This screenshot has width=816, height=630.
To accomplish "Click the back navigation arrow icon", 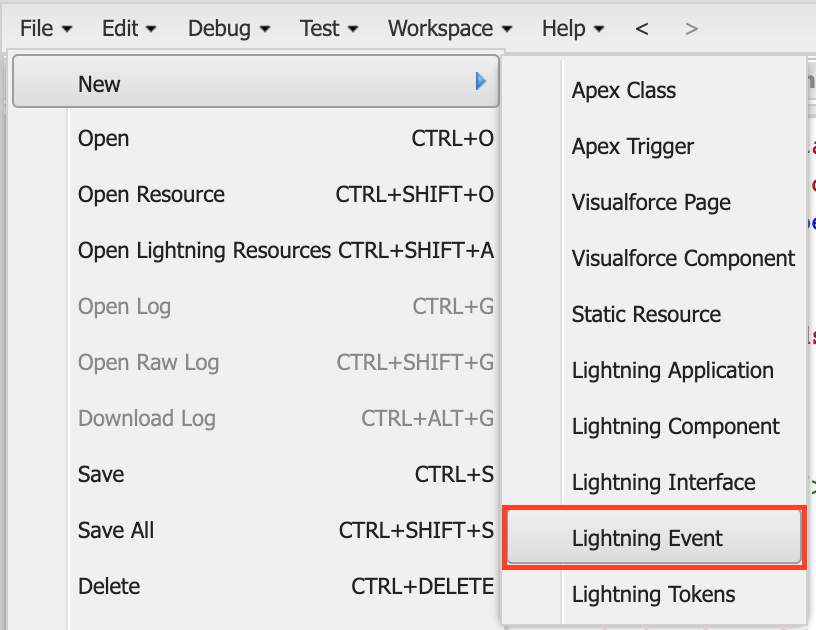I will (x=641, y=28).
